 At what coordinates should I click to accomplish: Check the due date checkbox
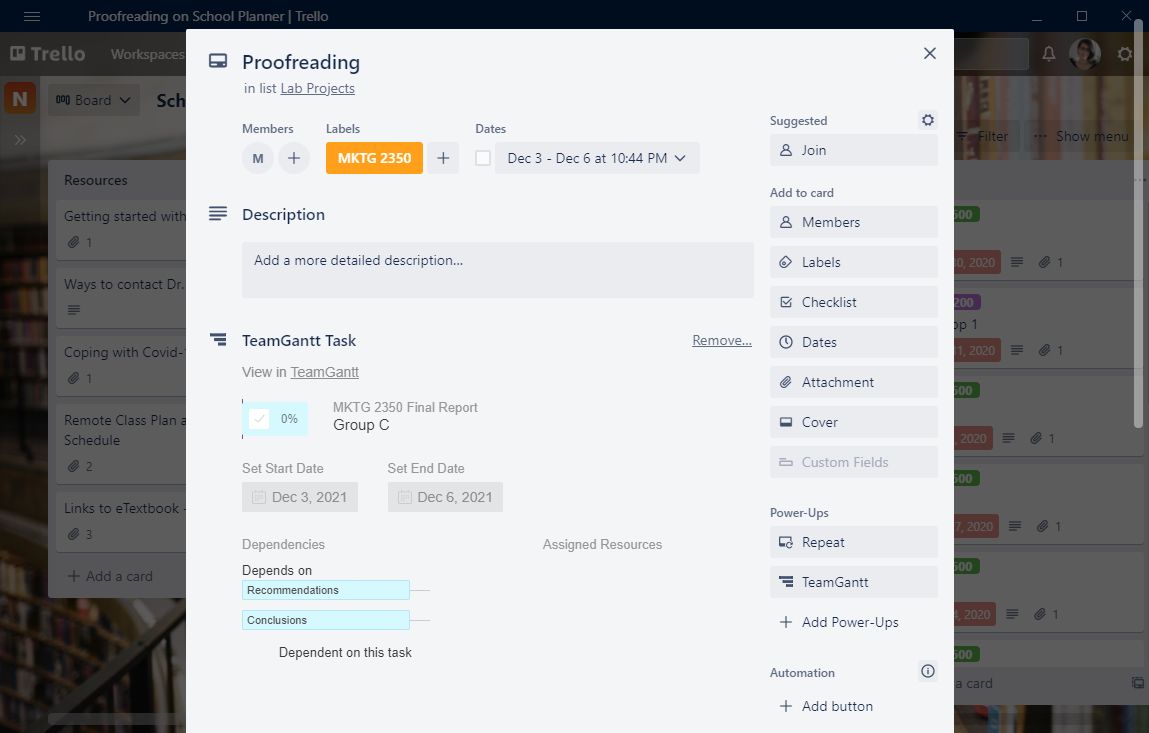[483, 157]
